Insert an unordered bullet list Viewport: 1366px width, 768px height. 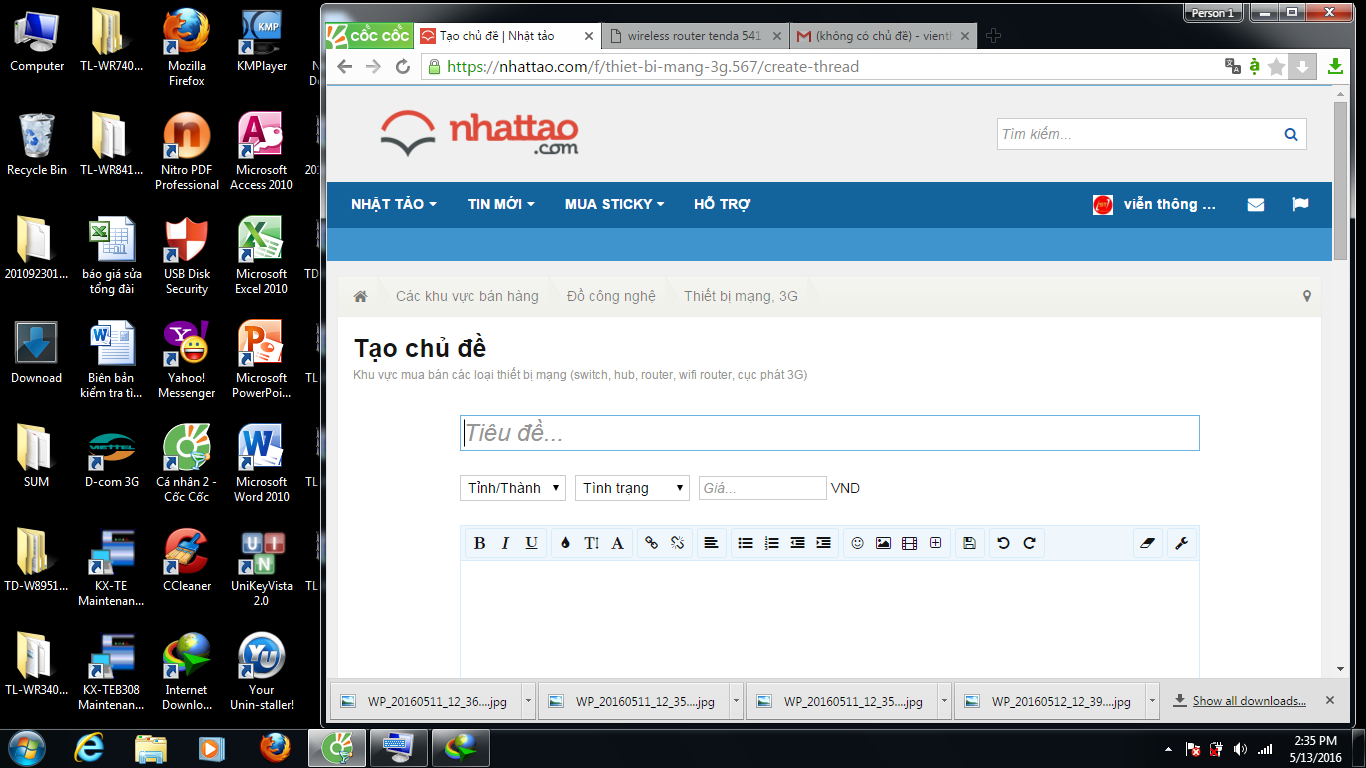pos(745,543)
